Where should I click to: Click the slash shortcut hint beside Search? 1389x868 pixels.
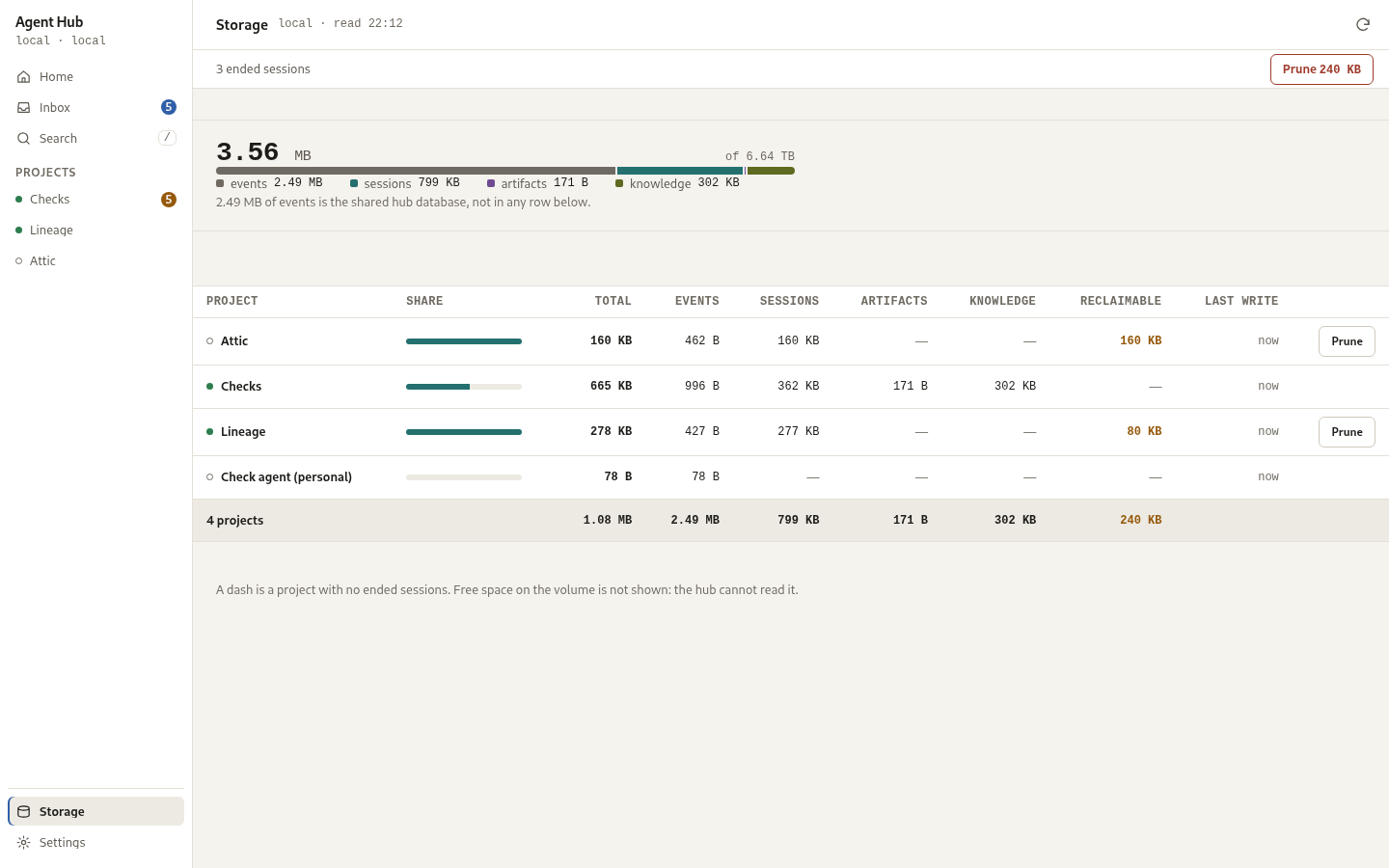167,138
